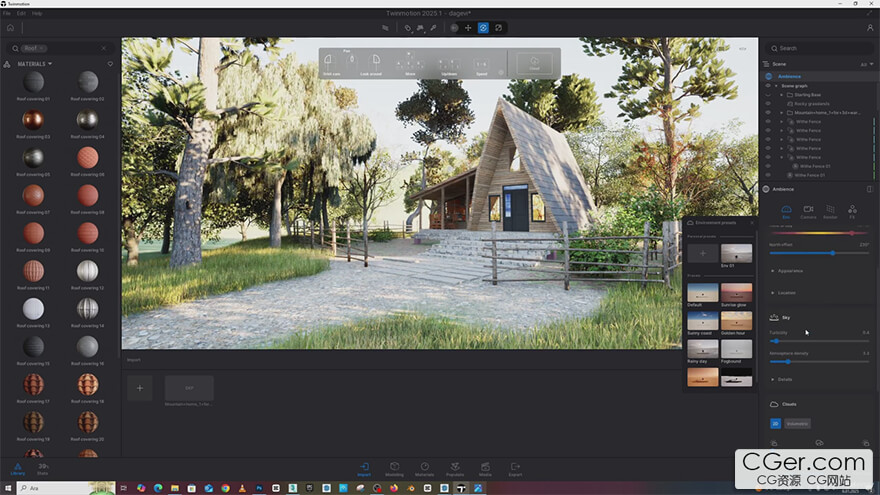Select the translate move gizmo tool
This screenshot has height=495, width=880.
(468, 28)
